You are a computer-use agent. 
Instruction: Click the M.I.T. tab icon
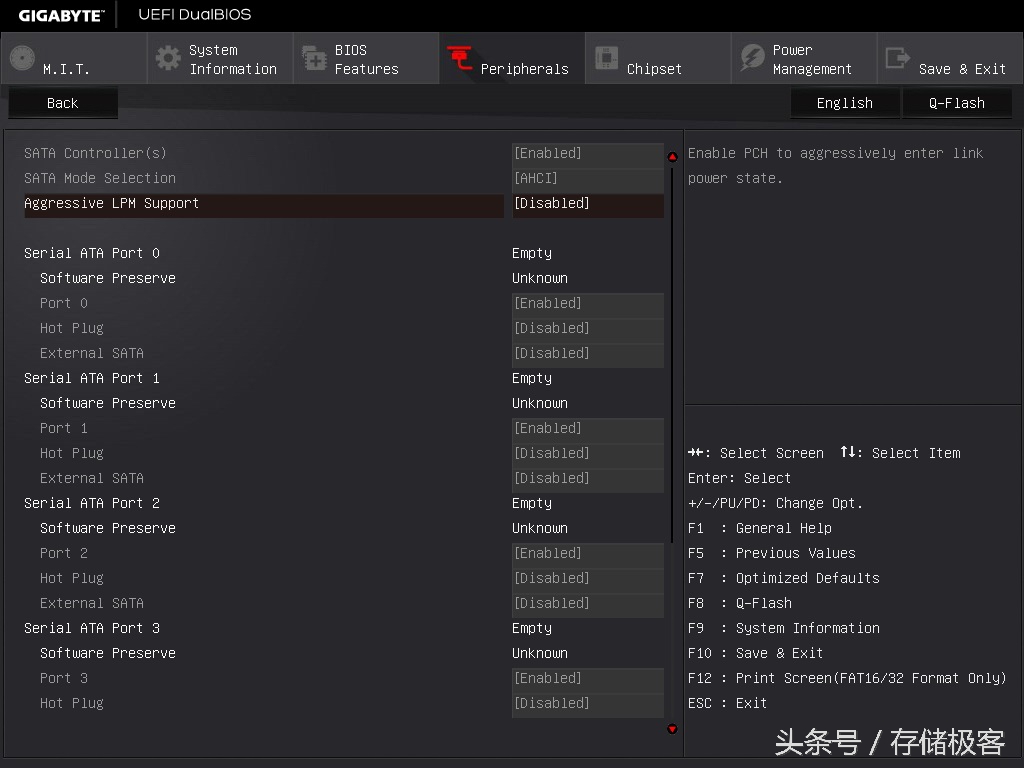point(22,59)
